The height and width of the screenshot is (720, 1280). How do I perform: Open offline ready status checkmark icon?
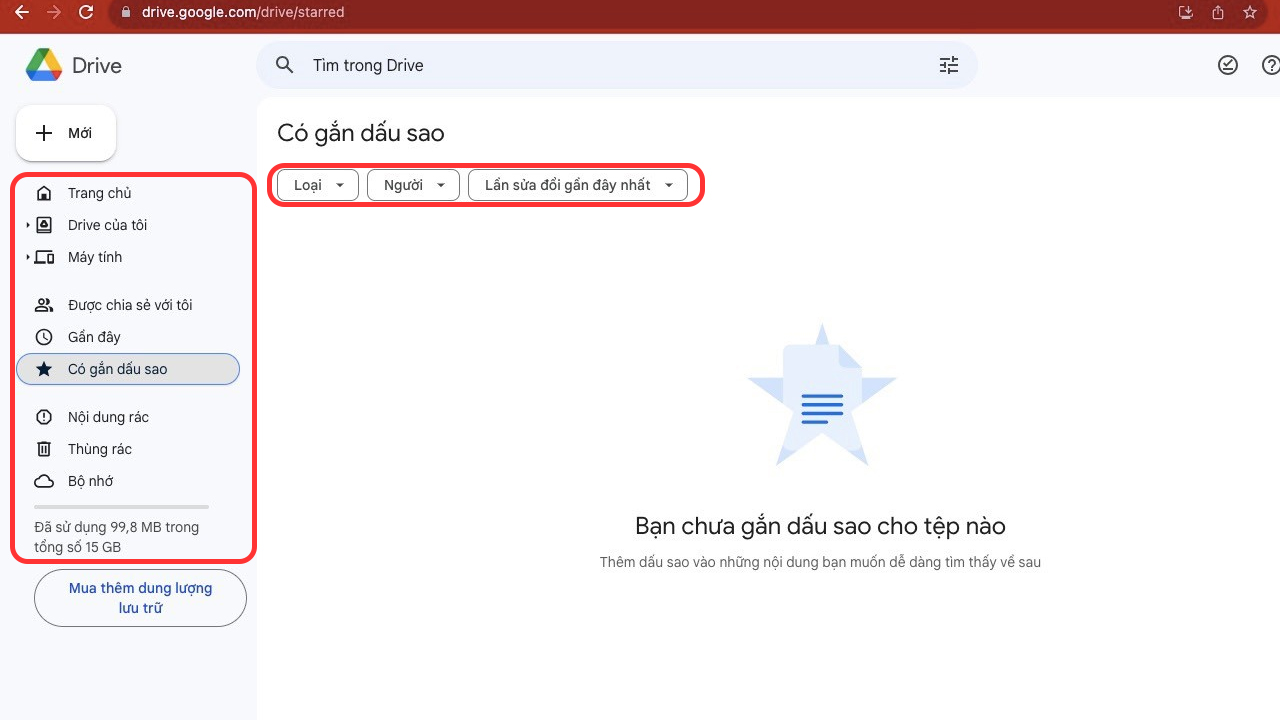1227,65
